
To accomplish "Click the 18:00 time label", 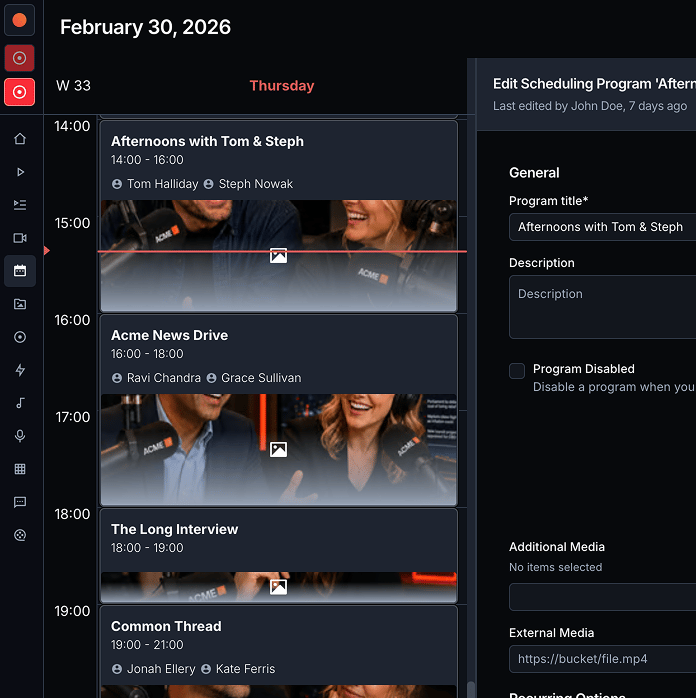I will point(72,515).
